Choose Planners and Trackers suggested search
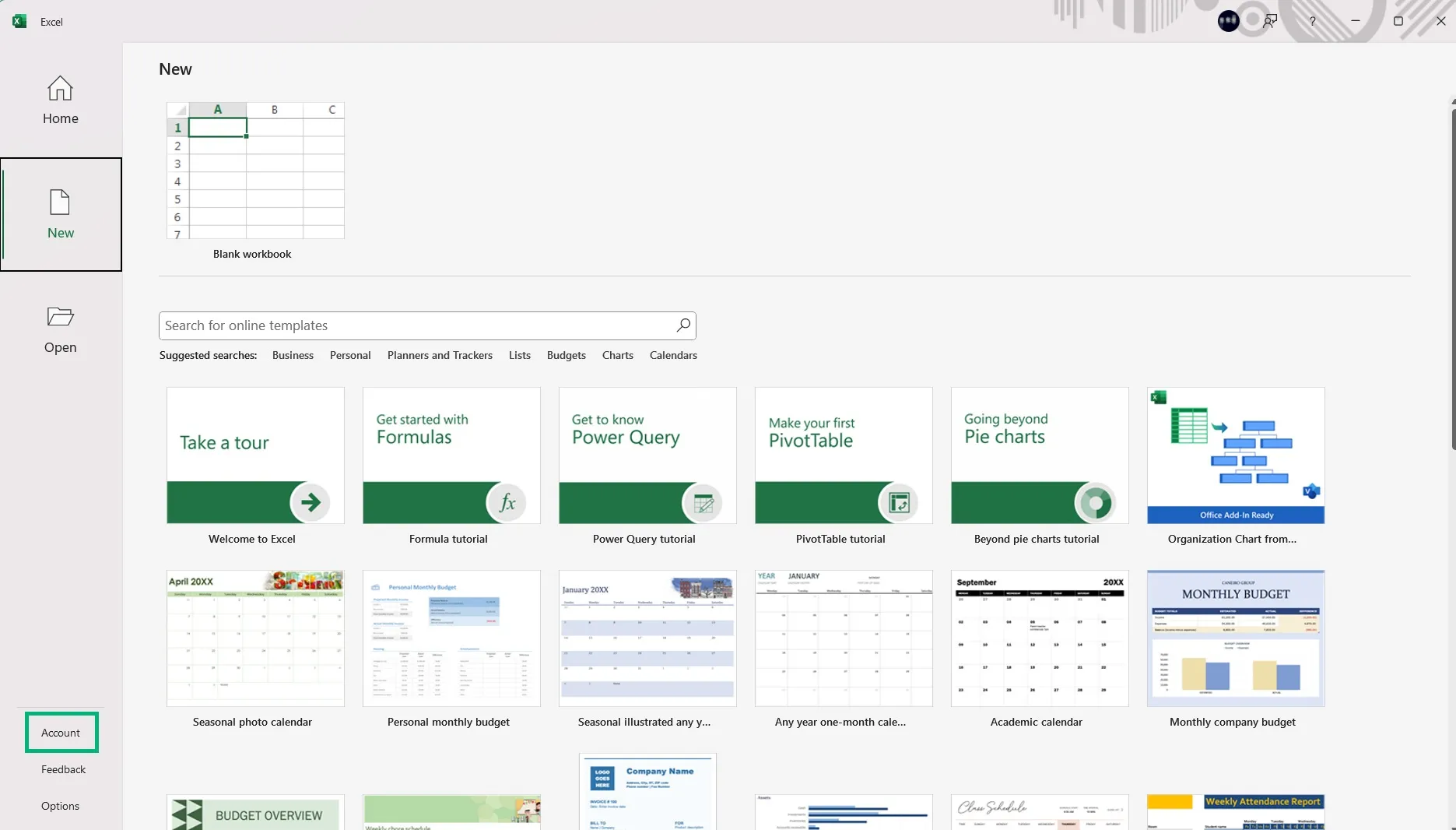The width and height of the screenshot is (1456, 830). (x=440, y=355)
